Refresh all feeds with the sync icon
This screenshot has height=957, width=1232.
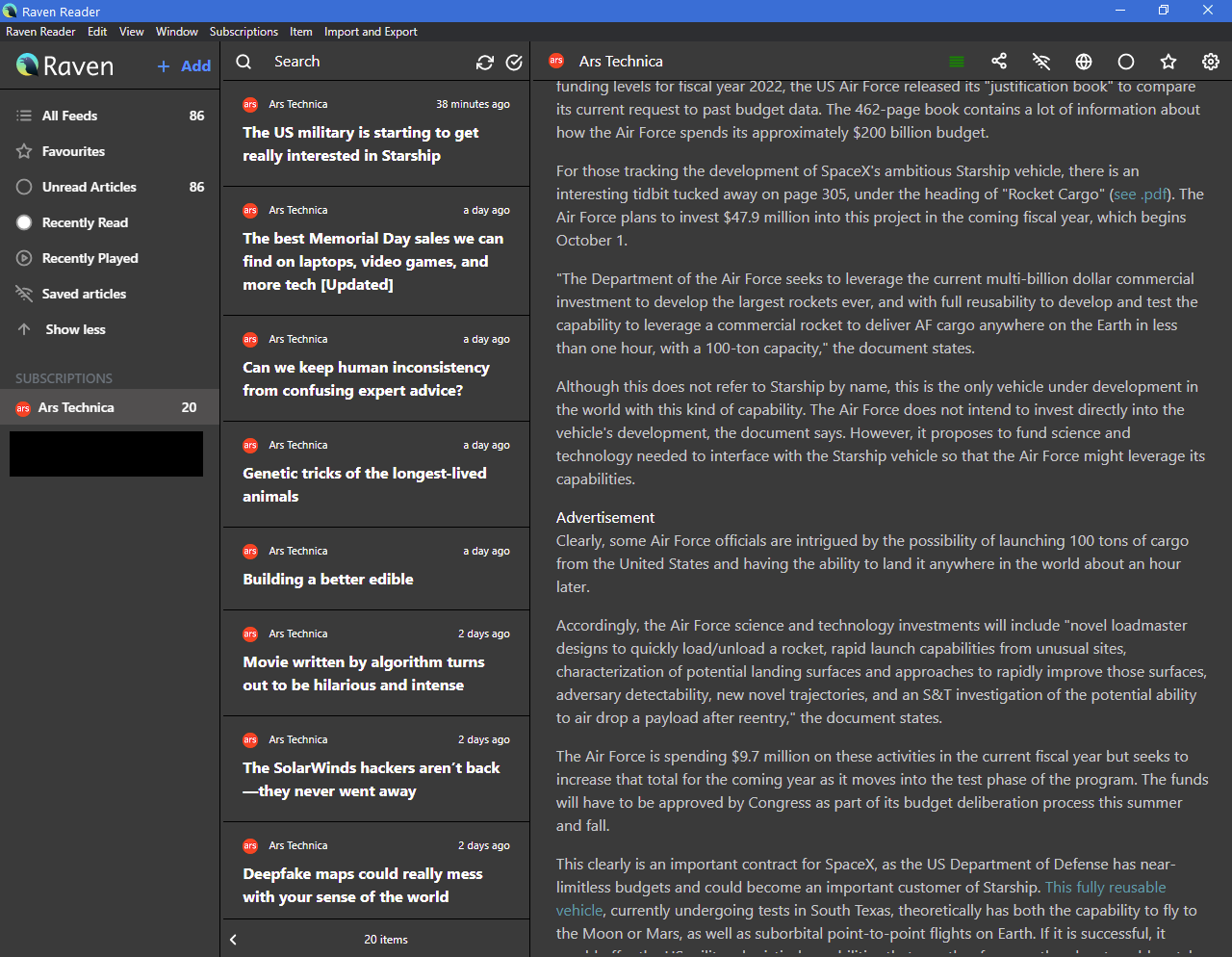coord(484,62)
